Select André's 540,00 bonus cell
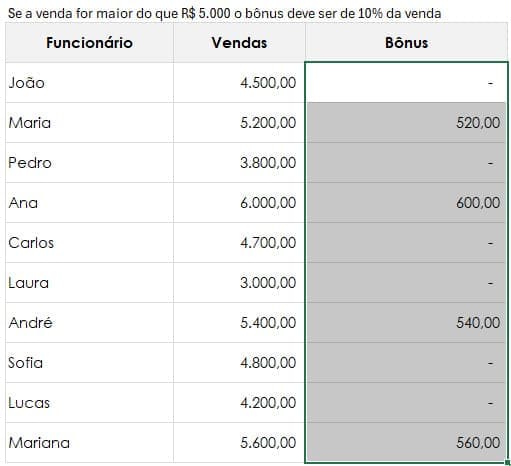The width and height of the screenshot is (511, 466). point(407,323)
